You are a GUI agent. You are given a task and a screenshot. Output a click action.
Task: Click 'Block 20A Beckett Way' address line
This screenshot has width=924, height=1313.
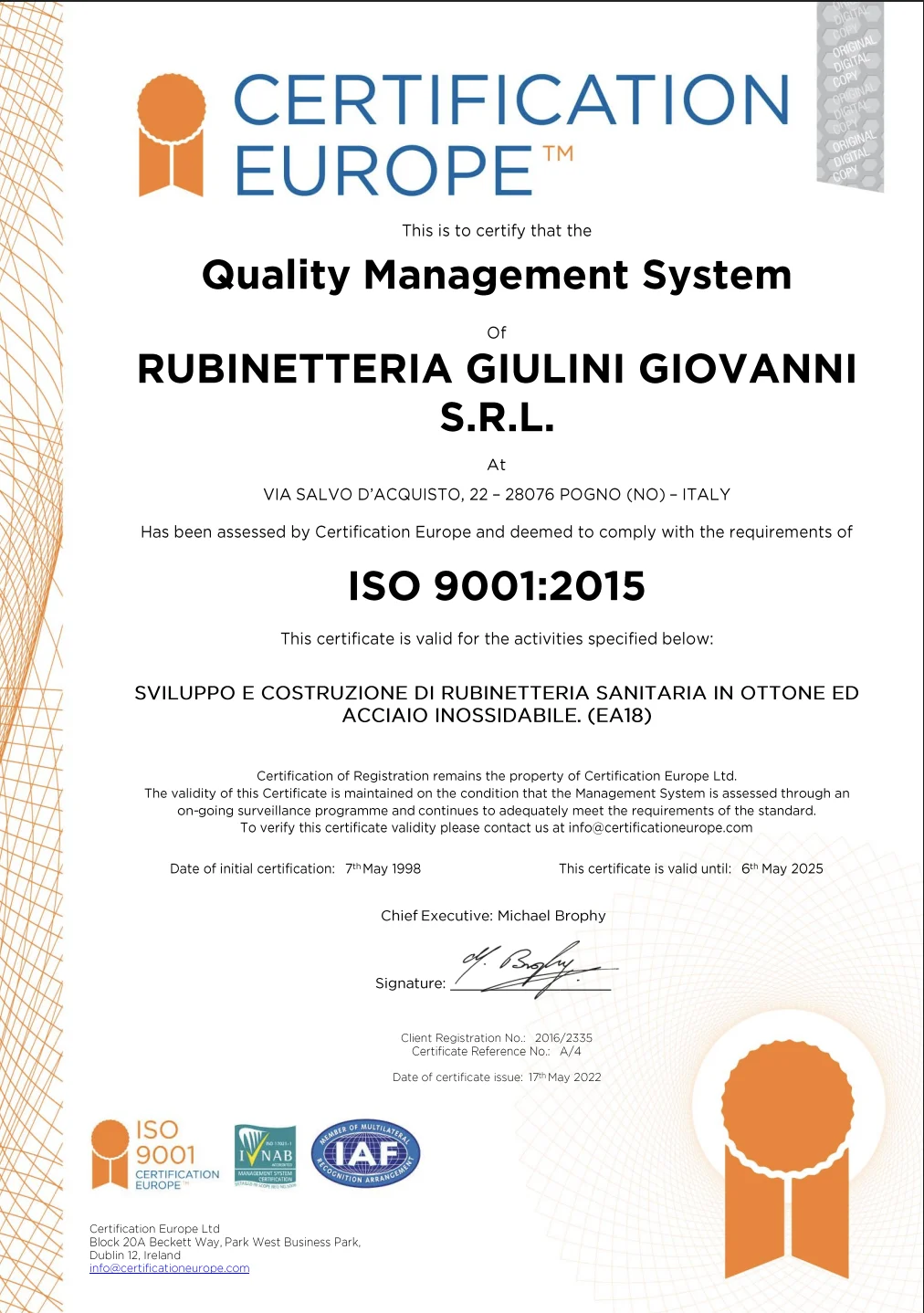click(x=225, y=1243)
